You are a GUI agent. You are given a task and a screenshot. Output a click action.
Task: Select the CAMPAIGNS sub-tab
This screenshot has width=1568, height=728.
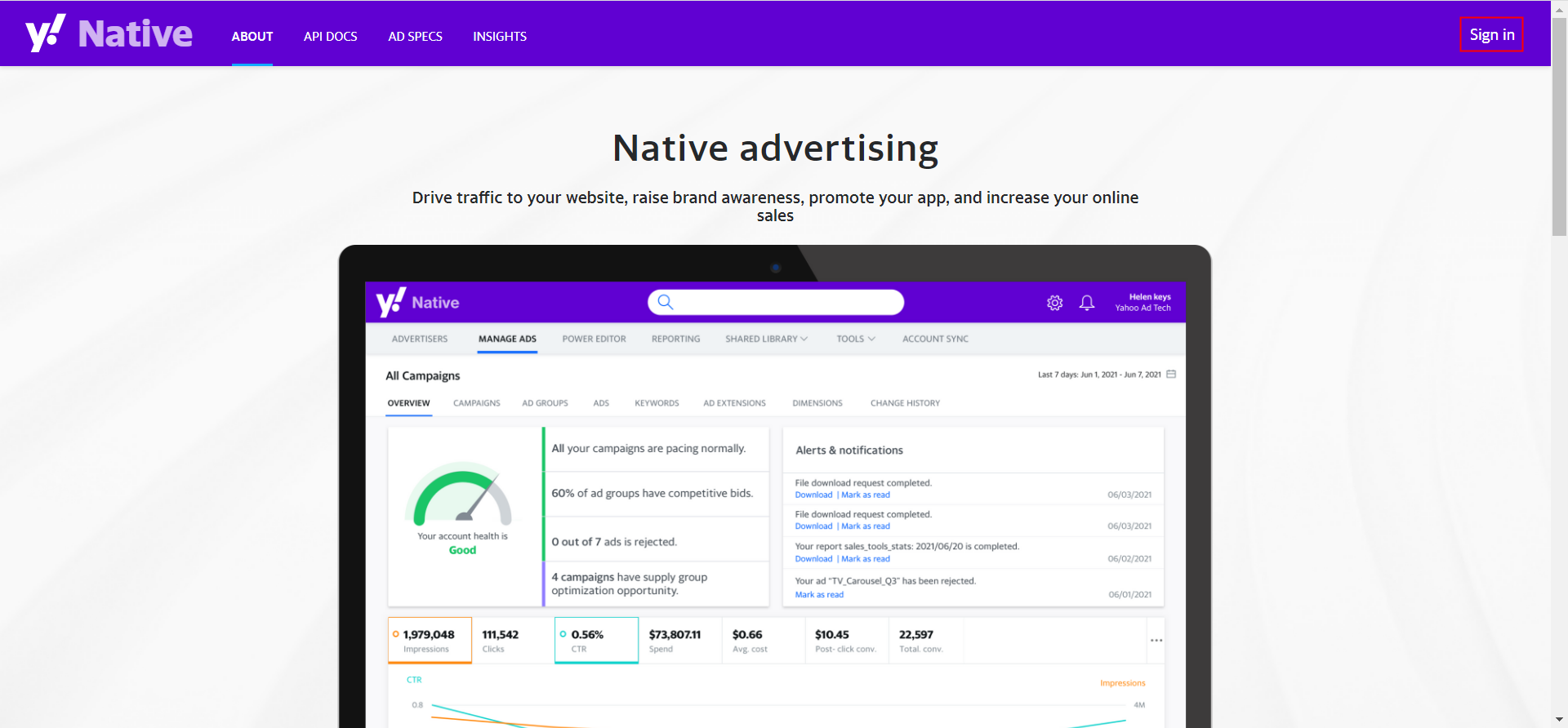(477, 403)
